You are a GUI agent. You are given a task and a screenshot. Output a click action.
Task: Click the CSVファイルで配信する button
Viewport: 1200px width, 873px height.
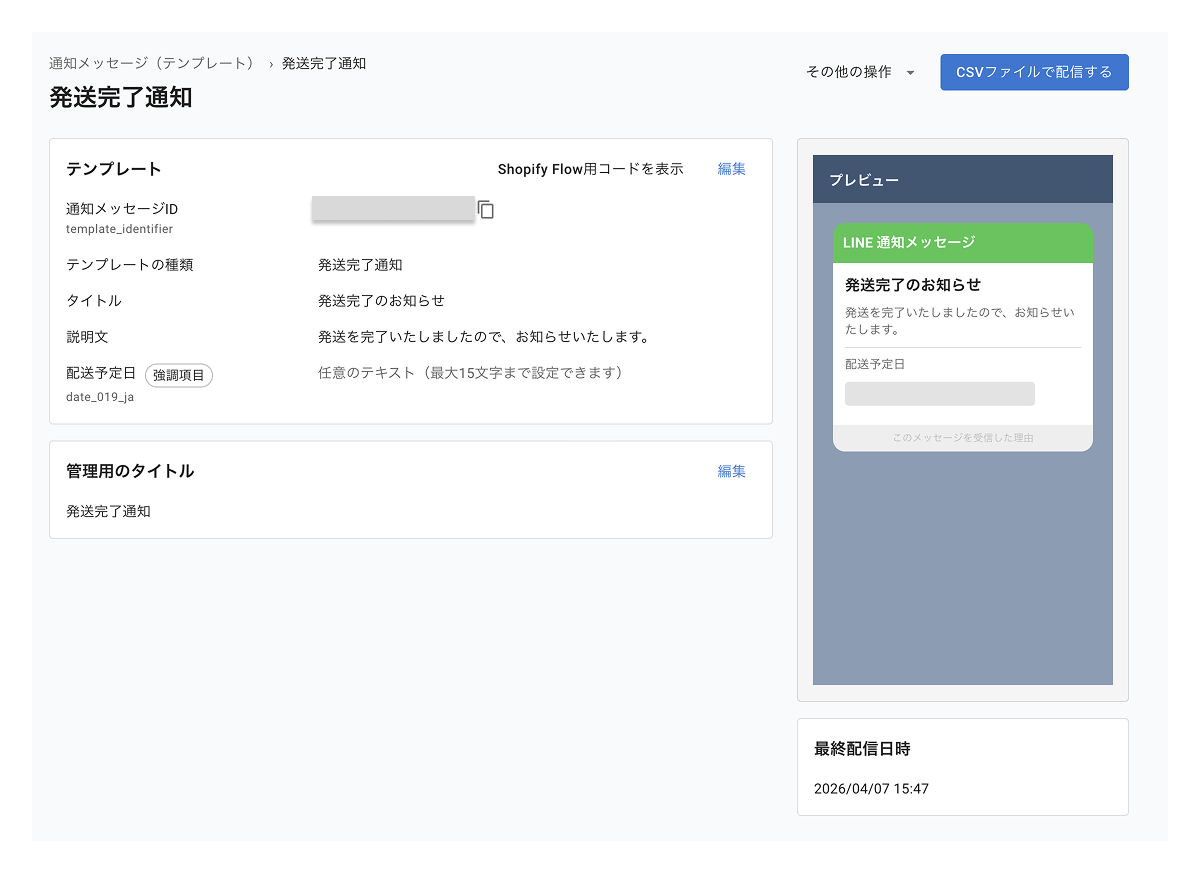[1034, 72]
